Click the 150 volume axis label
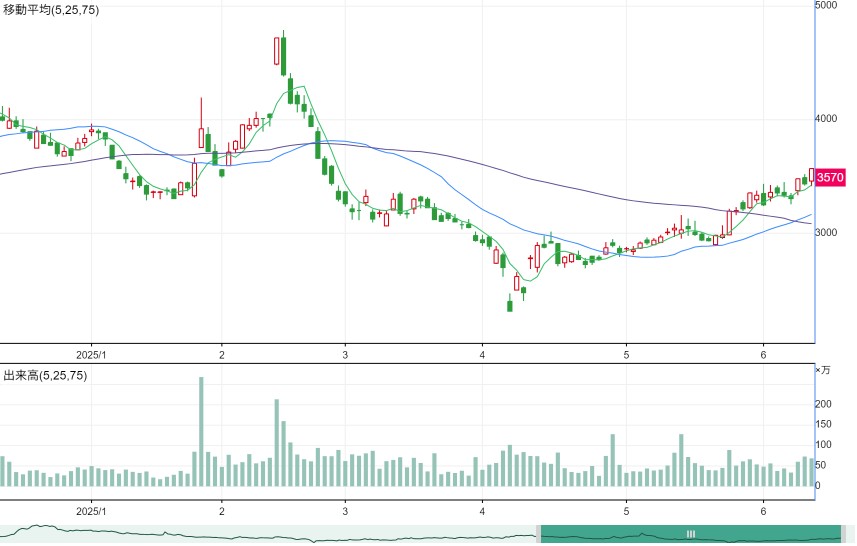 (x=823, y=424)
